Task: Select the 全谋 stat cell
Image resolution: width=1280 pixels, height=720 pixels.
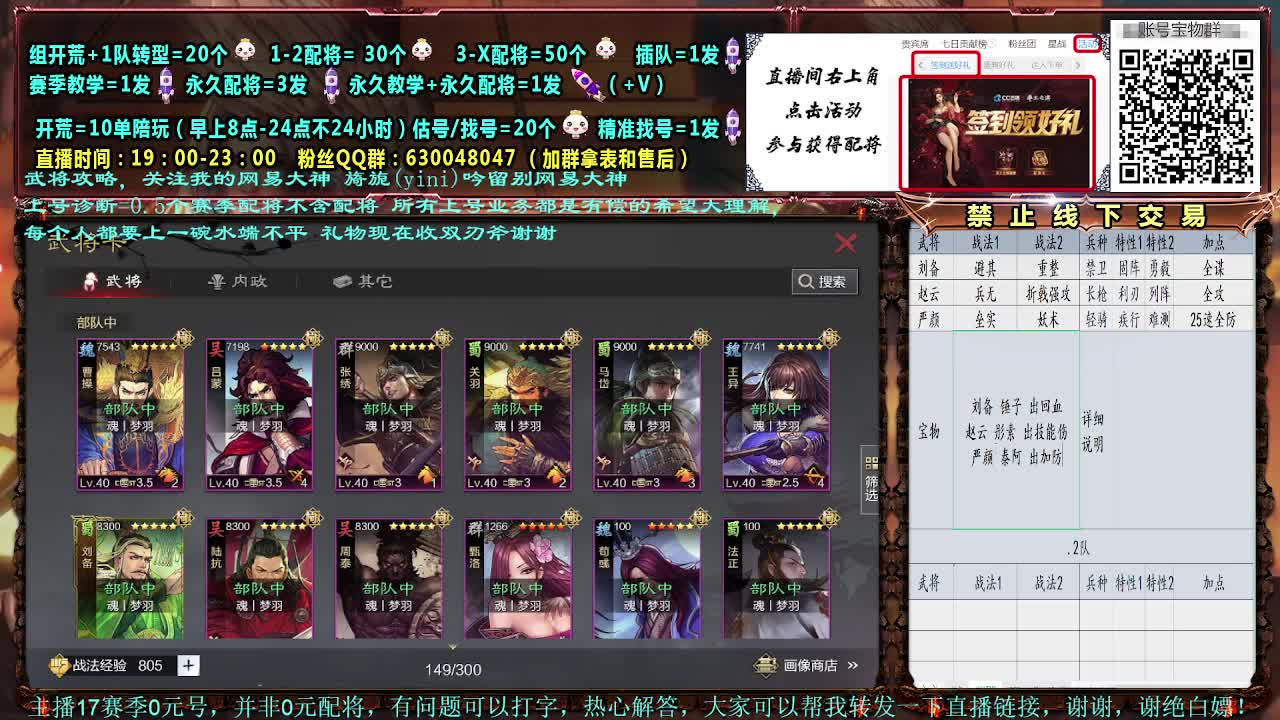Action: pos(1214,269)
